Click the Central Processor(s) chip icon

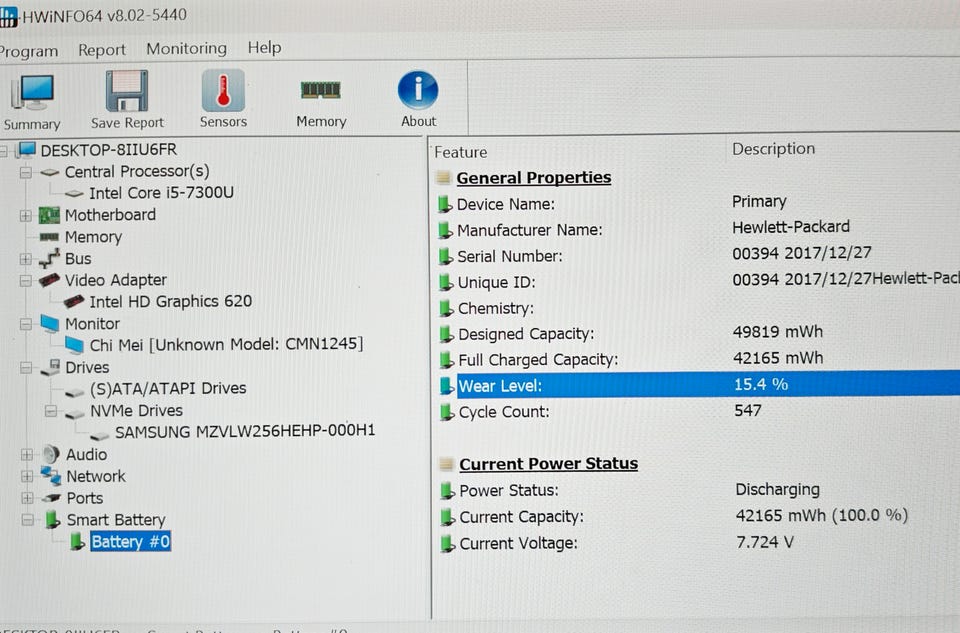click(x=50, y=173)
